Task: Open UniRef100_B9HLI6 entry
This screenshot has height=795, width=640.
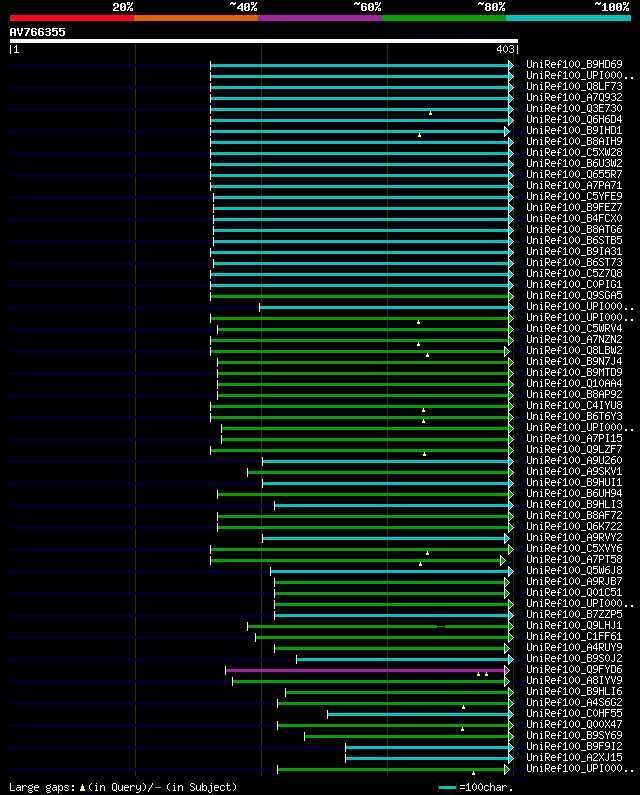Action: coord(574,691)
